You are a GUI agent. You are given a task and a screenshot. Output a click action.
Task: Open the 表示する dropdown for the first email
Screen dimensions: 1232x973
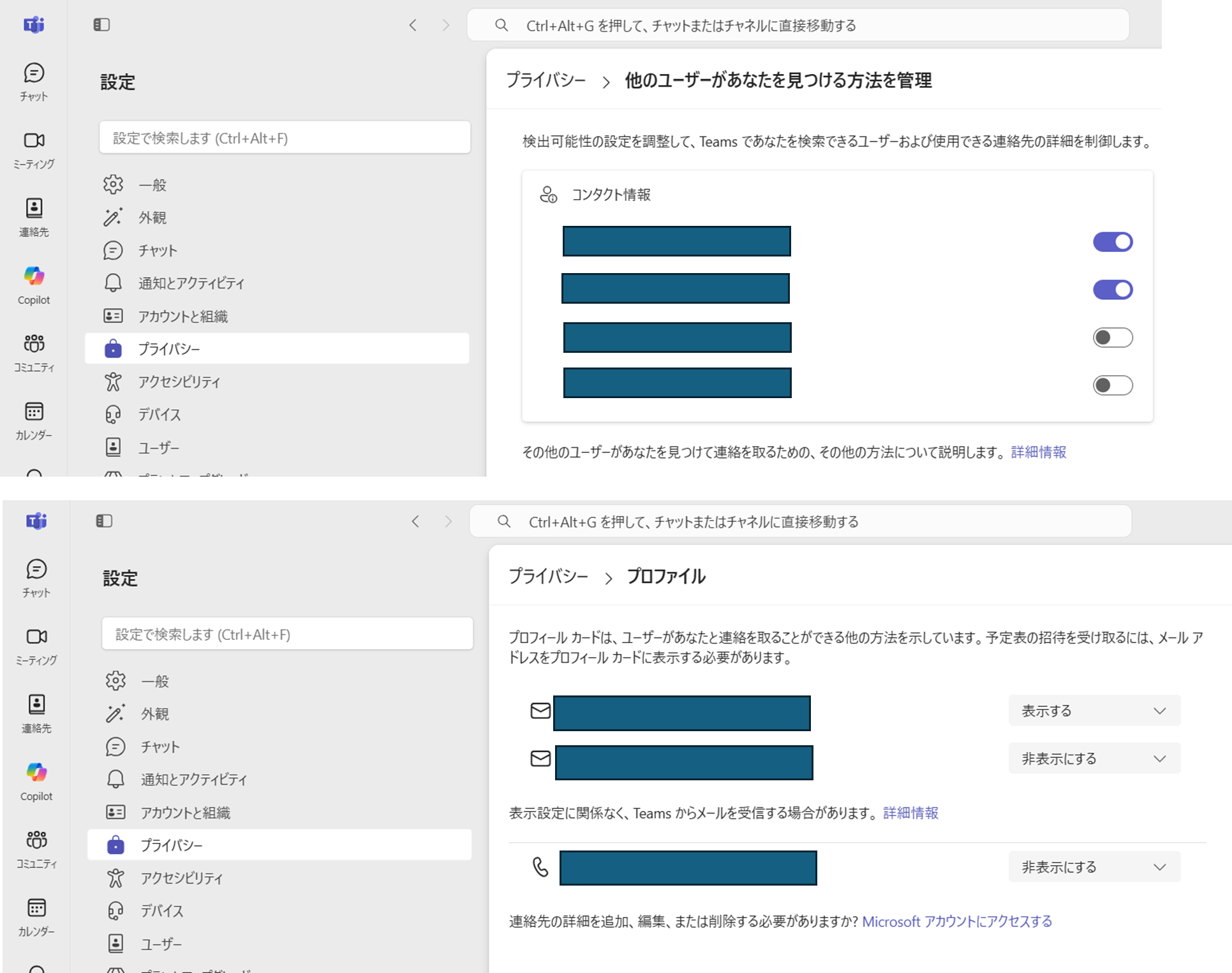[x=1094, y=711]
